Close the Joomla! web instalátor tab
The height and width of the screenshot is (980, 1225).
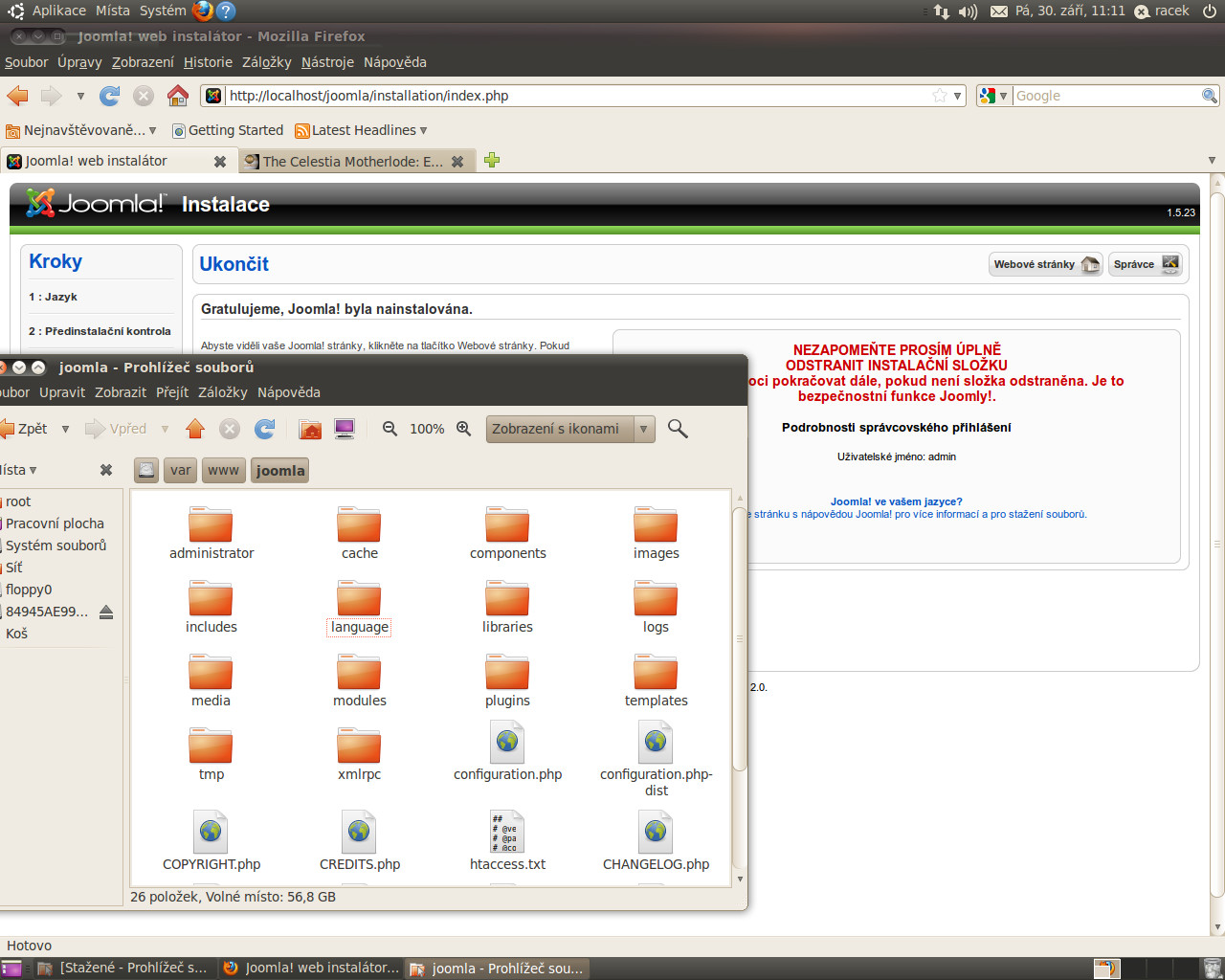pyautogui.click(x=220, y=162)
